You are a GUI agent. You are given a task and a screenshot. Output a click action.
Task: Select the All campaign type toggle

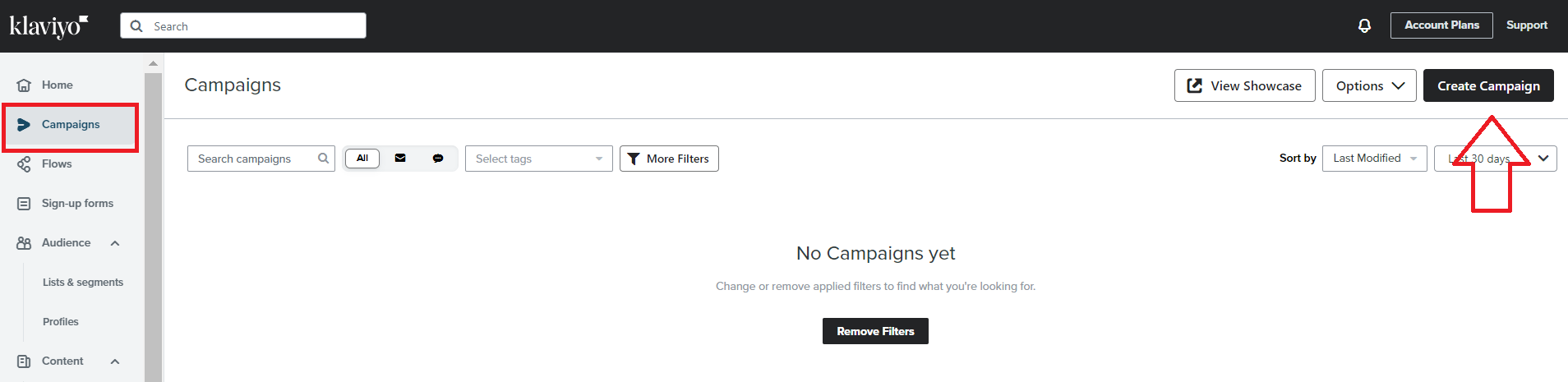click(x=362, y=159)
